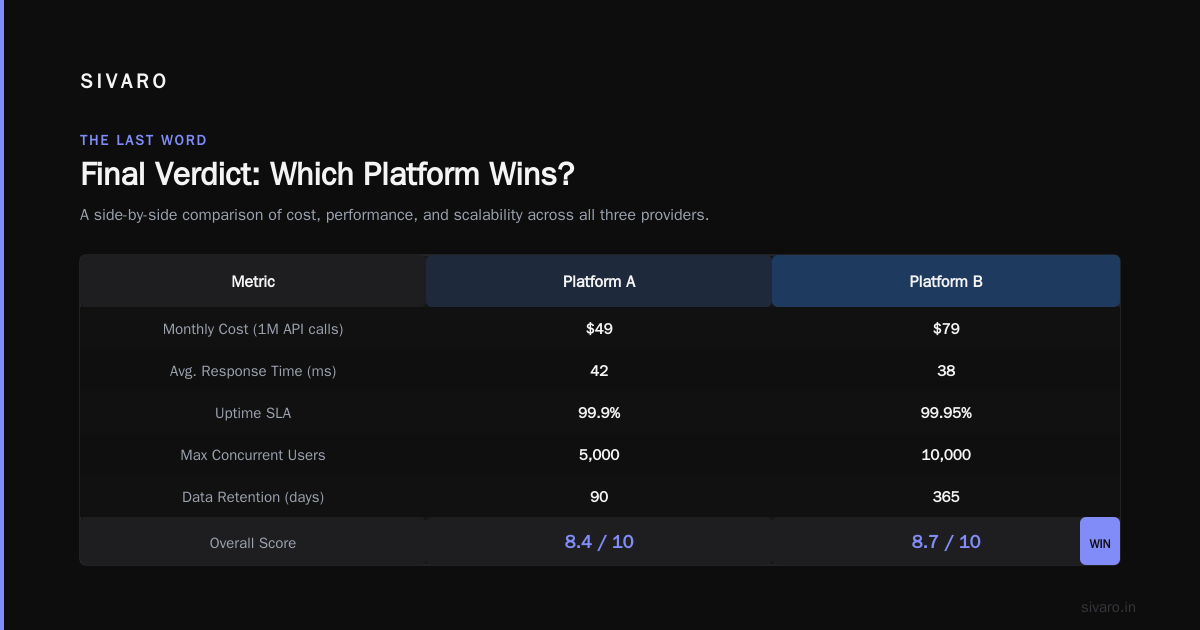Click Platform A's 8.4 / 10 score

tap(599, 542)
